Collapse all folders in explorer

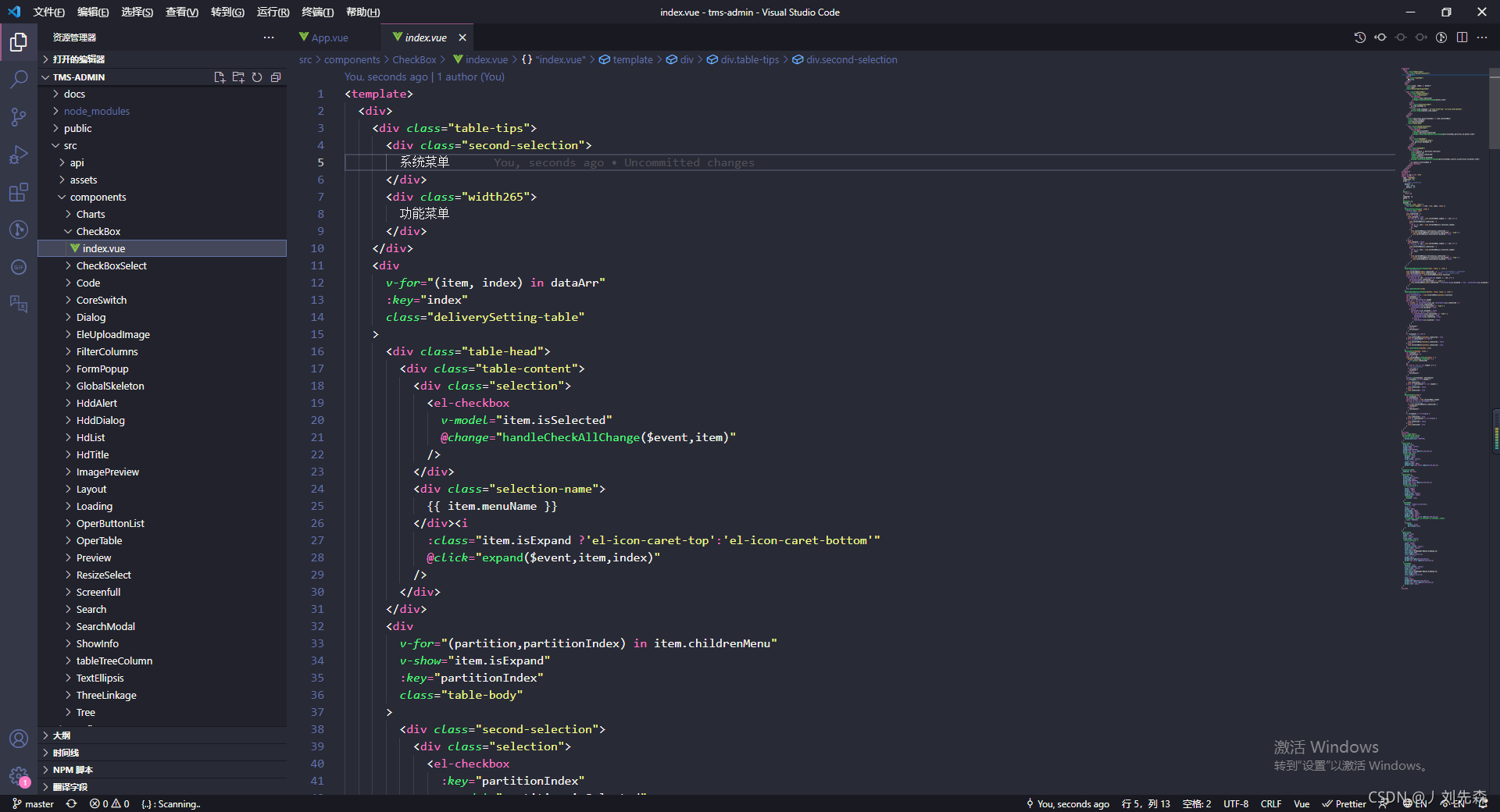tap(276, 77)
